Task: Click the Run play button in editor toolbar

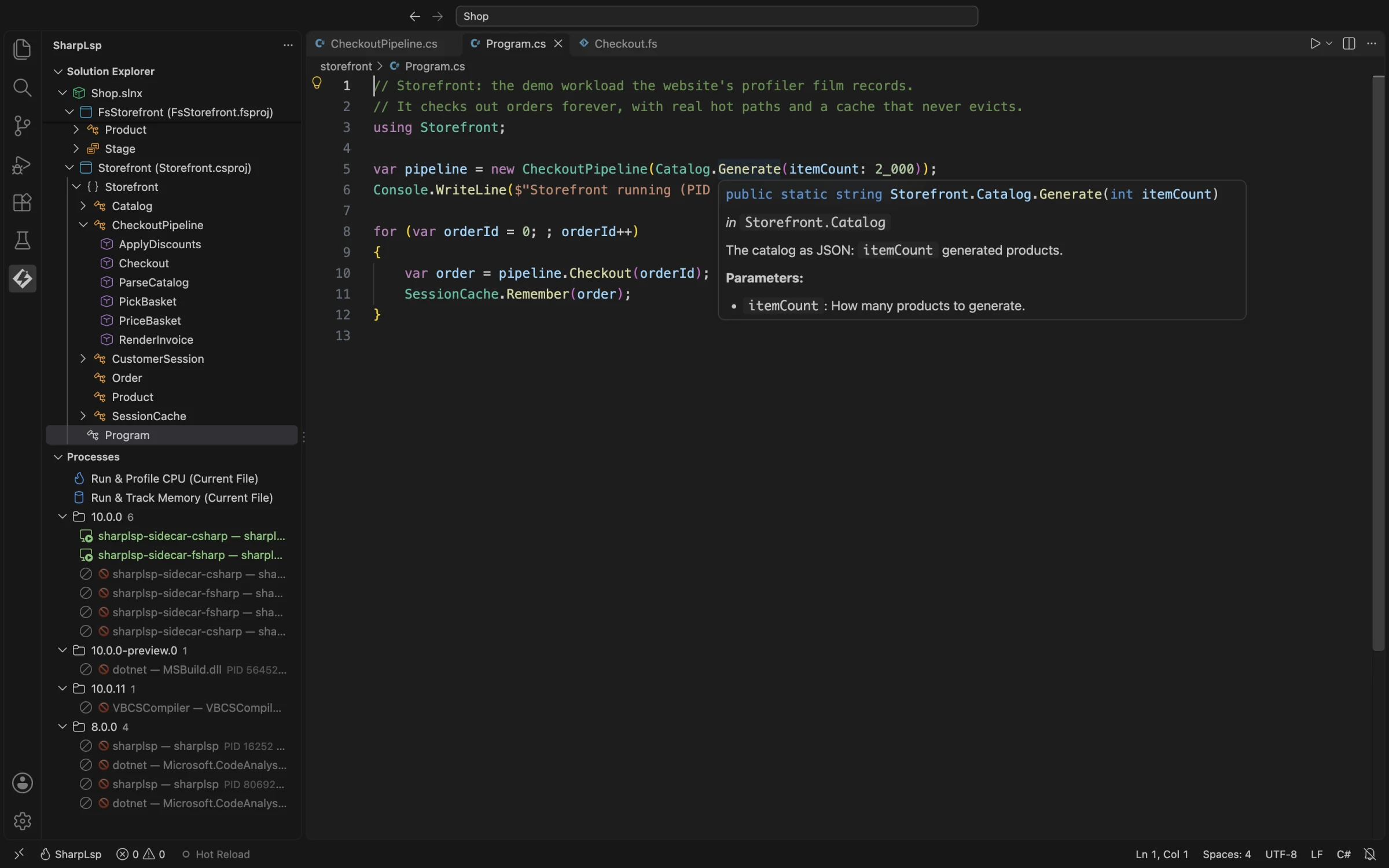Action: tap(1315, 43)
